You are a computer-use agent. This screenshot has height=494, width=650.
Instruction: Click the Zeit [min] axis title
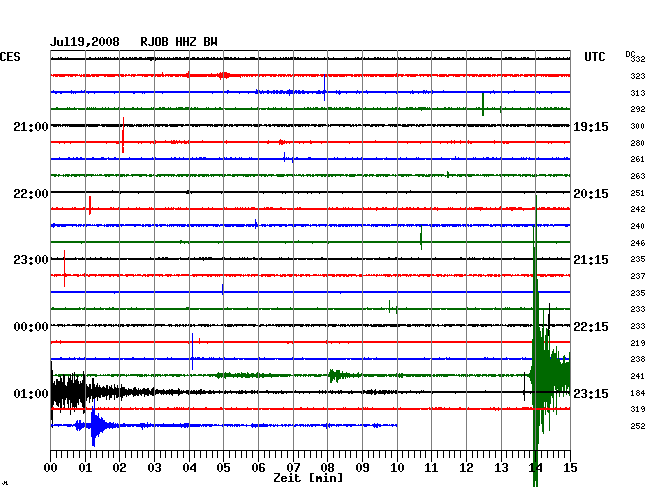[x=308, y=478]
